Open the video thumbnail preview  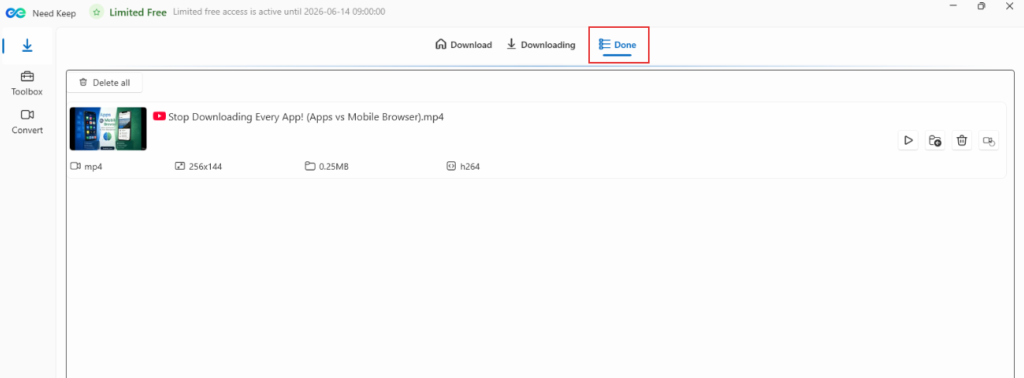point(108,129)
